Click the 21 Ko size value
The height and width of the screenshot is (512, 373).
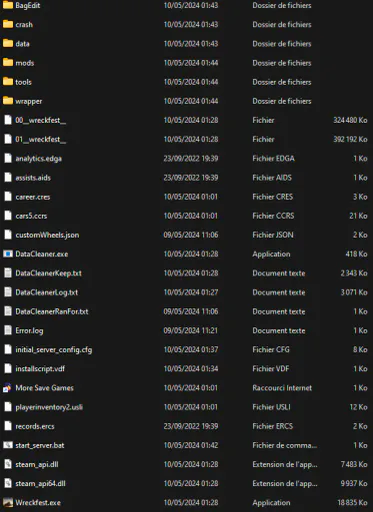pyautogui.click(x=358, y=216)
